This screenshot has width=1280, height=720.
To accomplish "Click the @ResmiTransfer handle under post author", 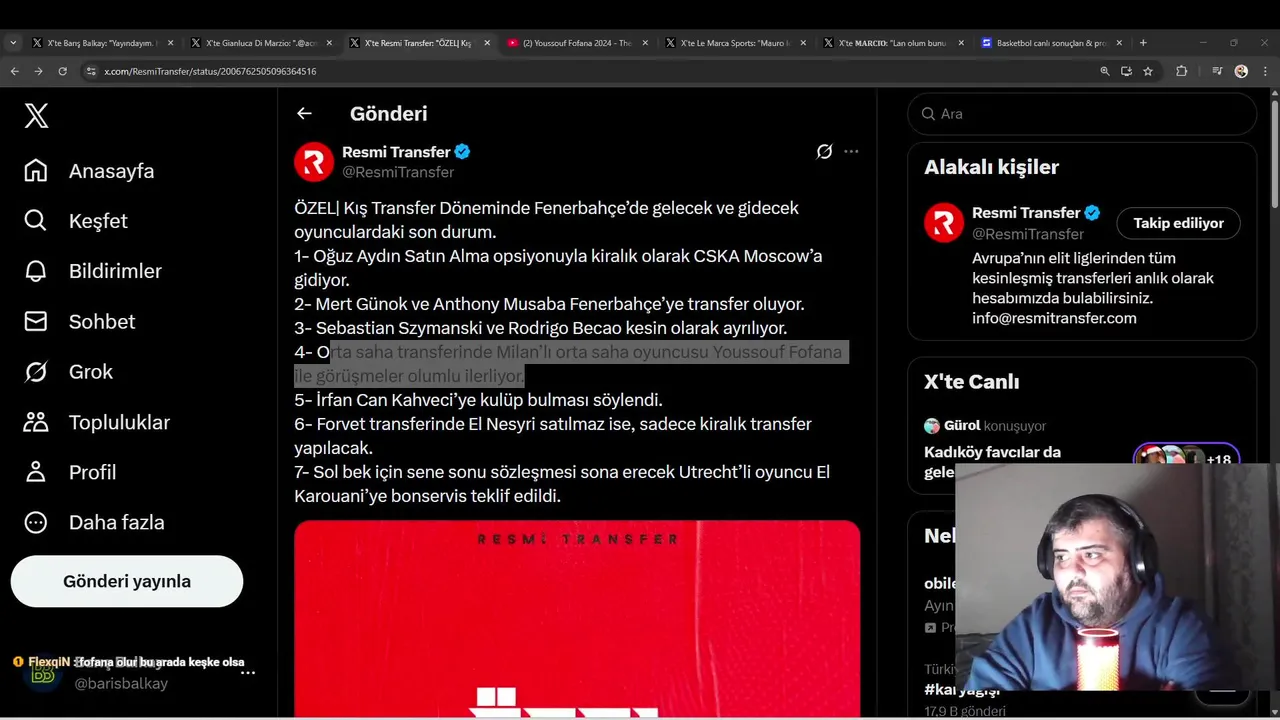I will click(398, 172).
